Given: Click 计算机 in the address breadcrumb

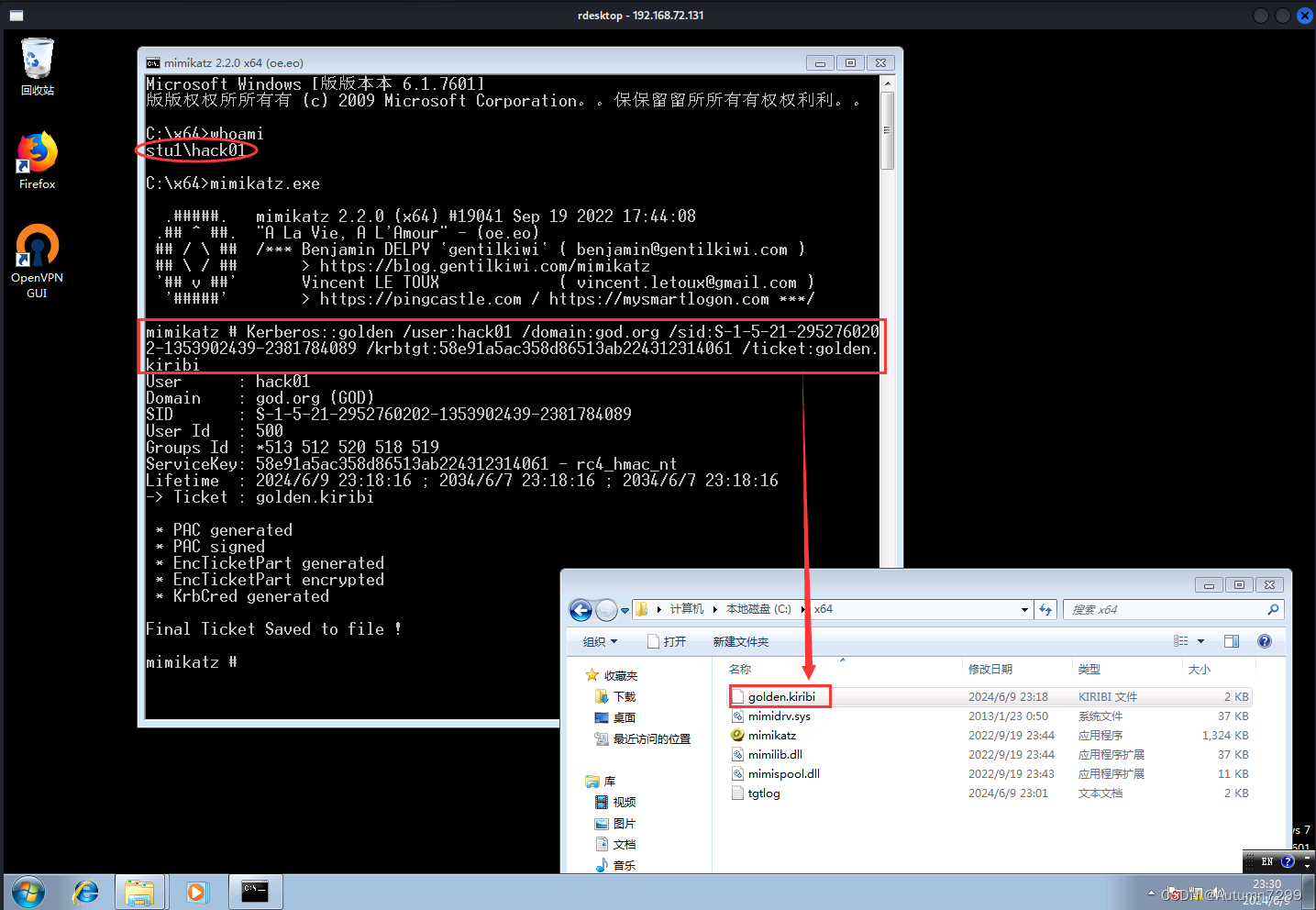Looking at the screenshot, I should click(687, 609).
